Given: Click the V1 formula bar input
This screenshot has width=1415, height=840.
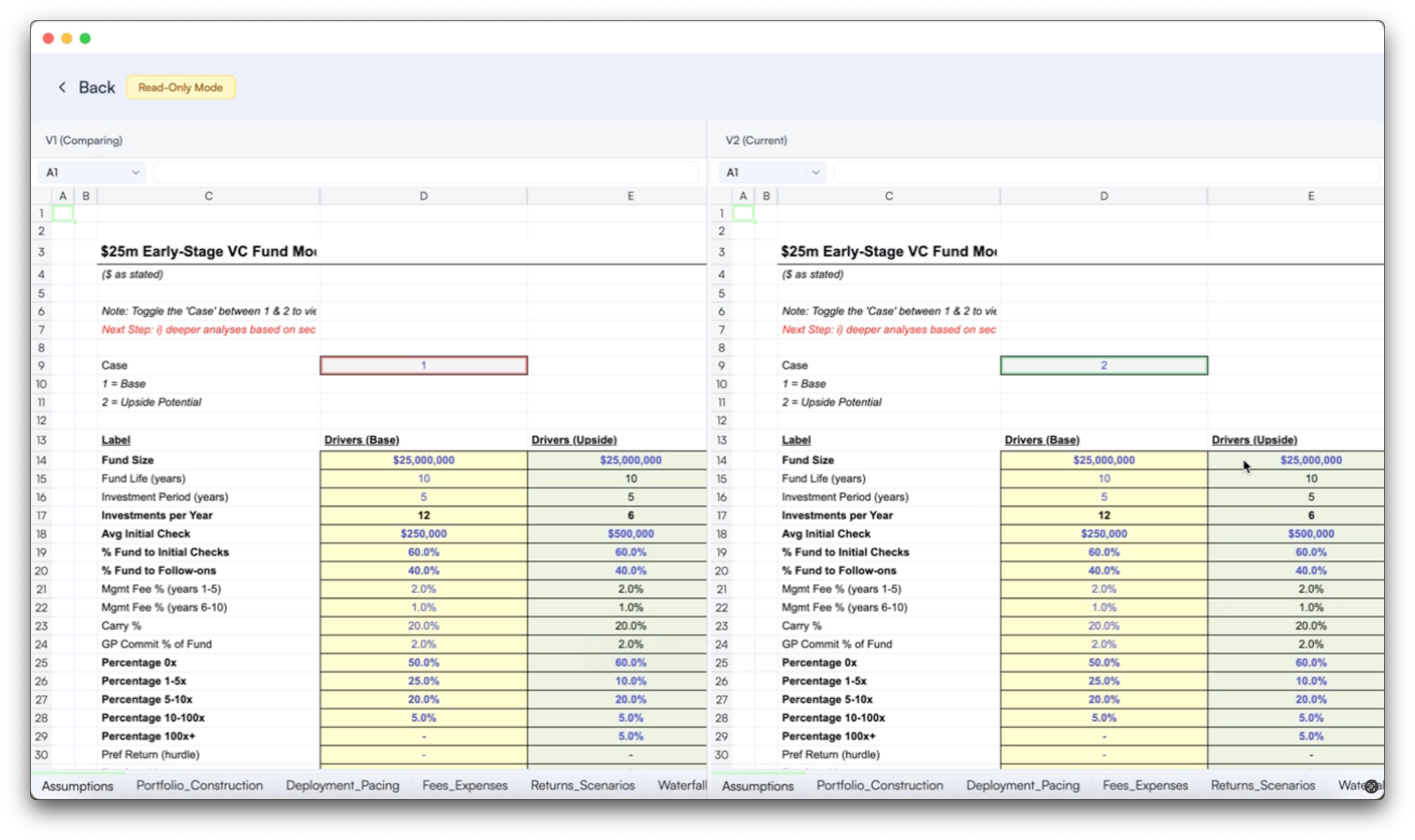Looking at the screenshot, I should click(x=426, y=172).
